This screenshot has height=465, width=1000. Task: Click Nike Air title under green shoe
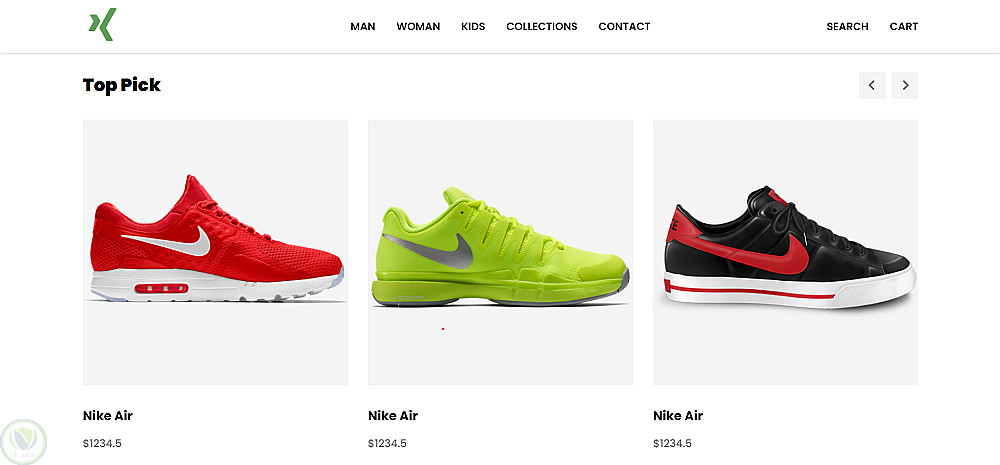[x=393, y=416]
